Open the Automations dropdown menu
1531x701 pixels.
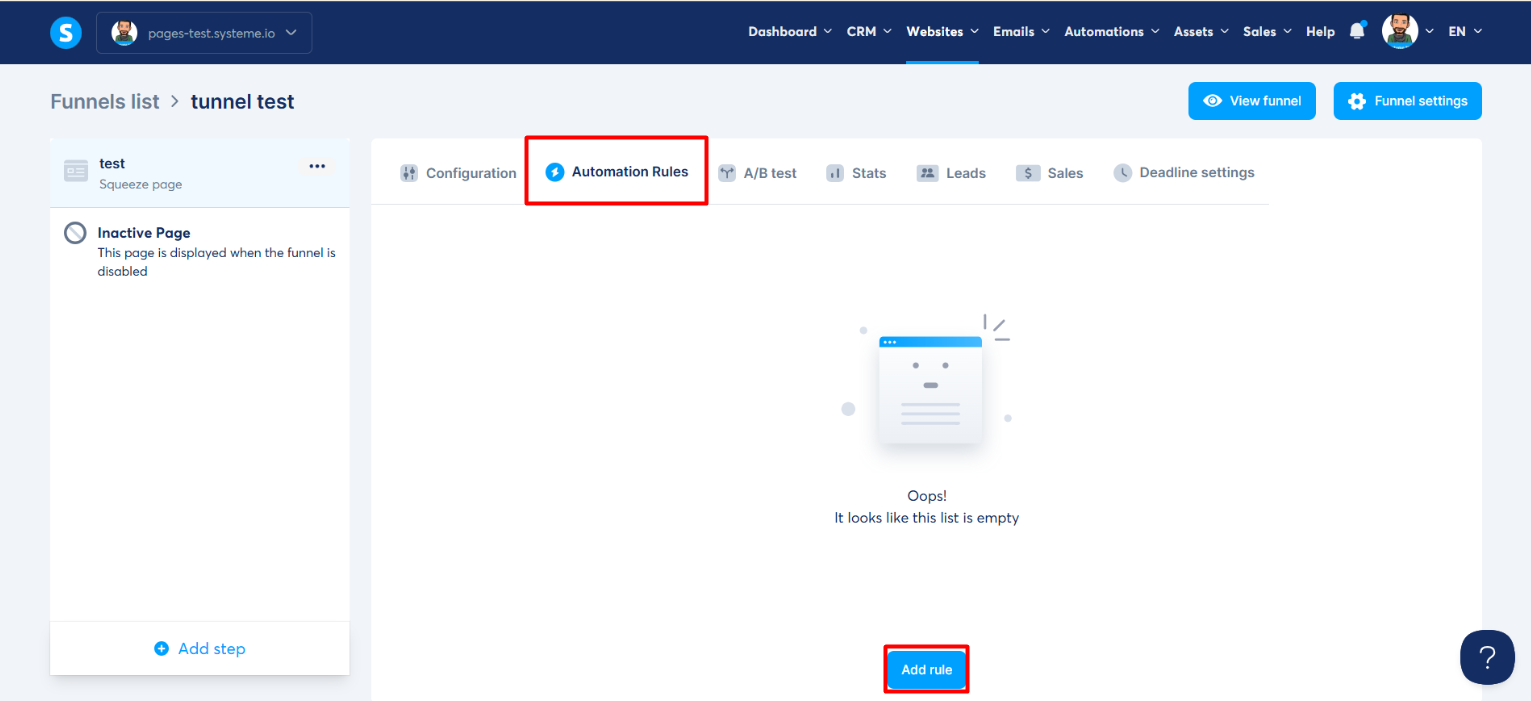[1112, 32]
